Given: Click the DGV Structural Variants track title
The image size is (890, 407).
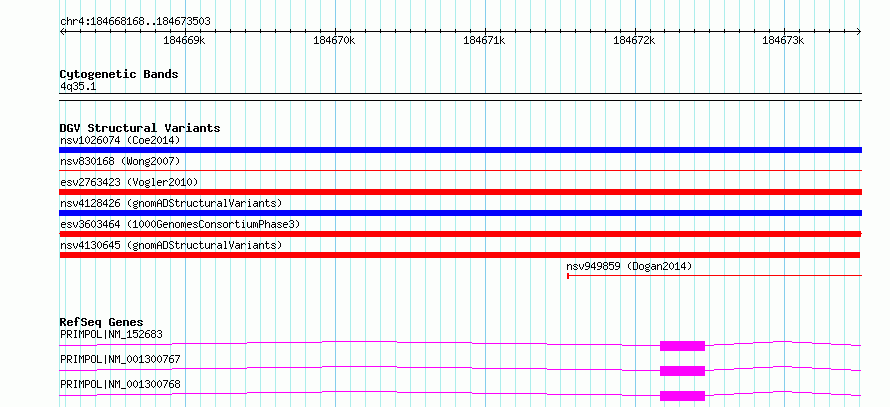Looking at the screenshot, I should tap(140, 128).
